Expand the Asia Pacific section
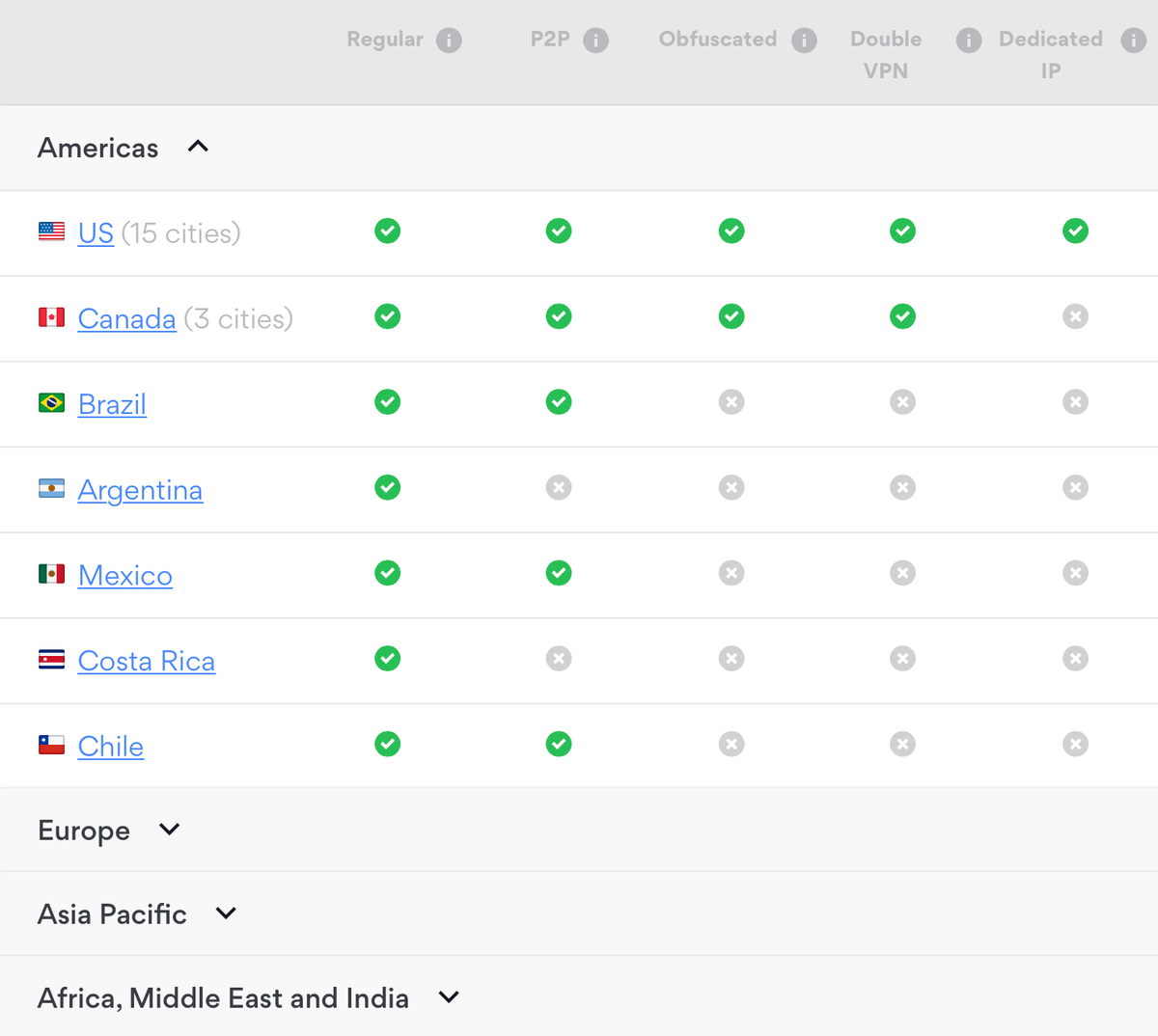1158x1036 pixels. tap(225, 913)
